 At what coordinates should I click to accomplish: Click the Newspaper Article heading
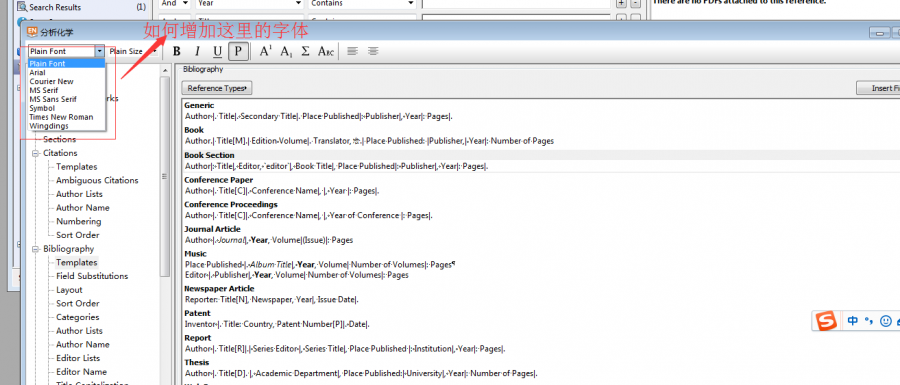219,289
